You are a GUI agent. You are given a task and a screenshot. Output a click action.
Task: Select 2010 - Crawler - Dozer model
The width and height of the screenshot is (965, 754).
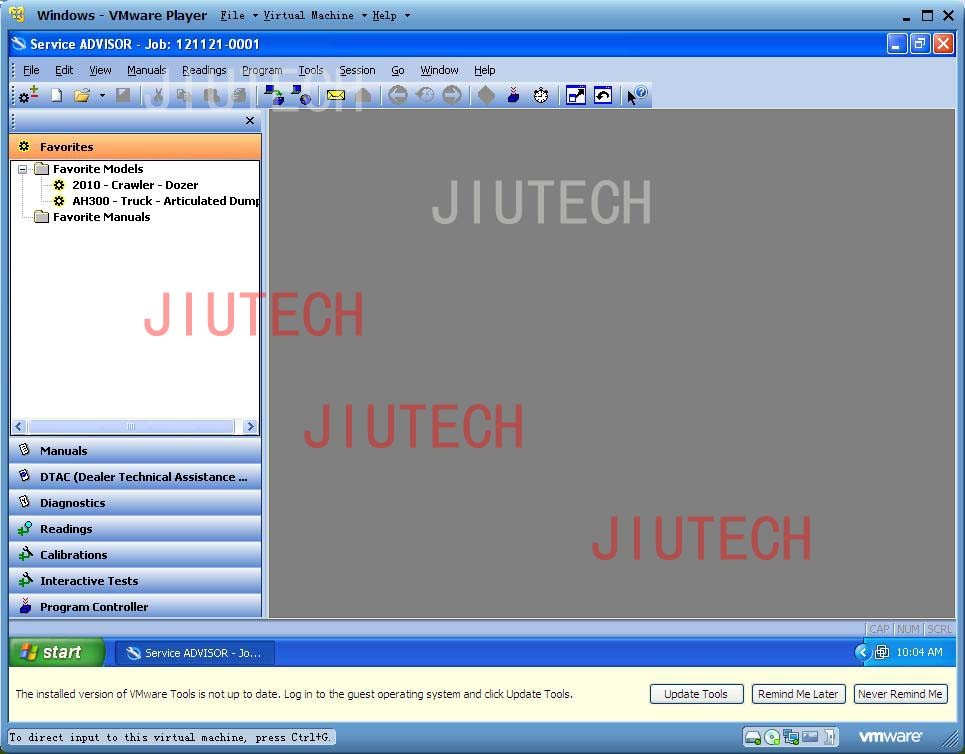(x=135, y=185)
